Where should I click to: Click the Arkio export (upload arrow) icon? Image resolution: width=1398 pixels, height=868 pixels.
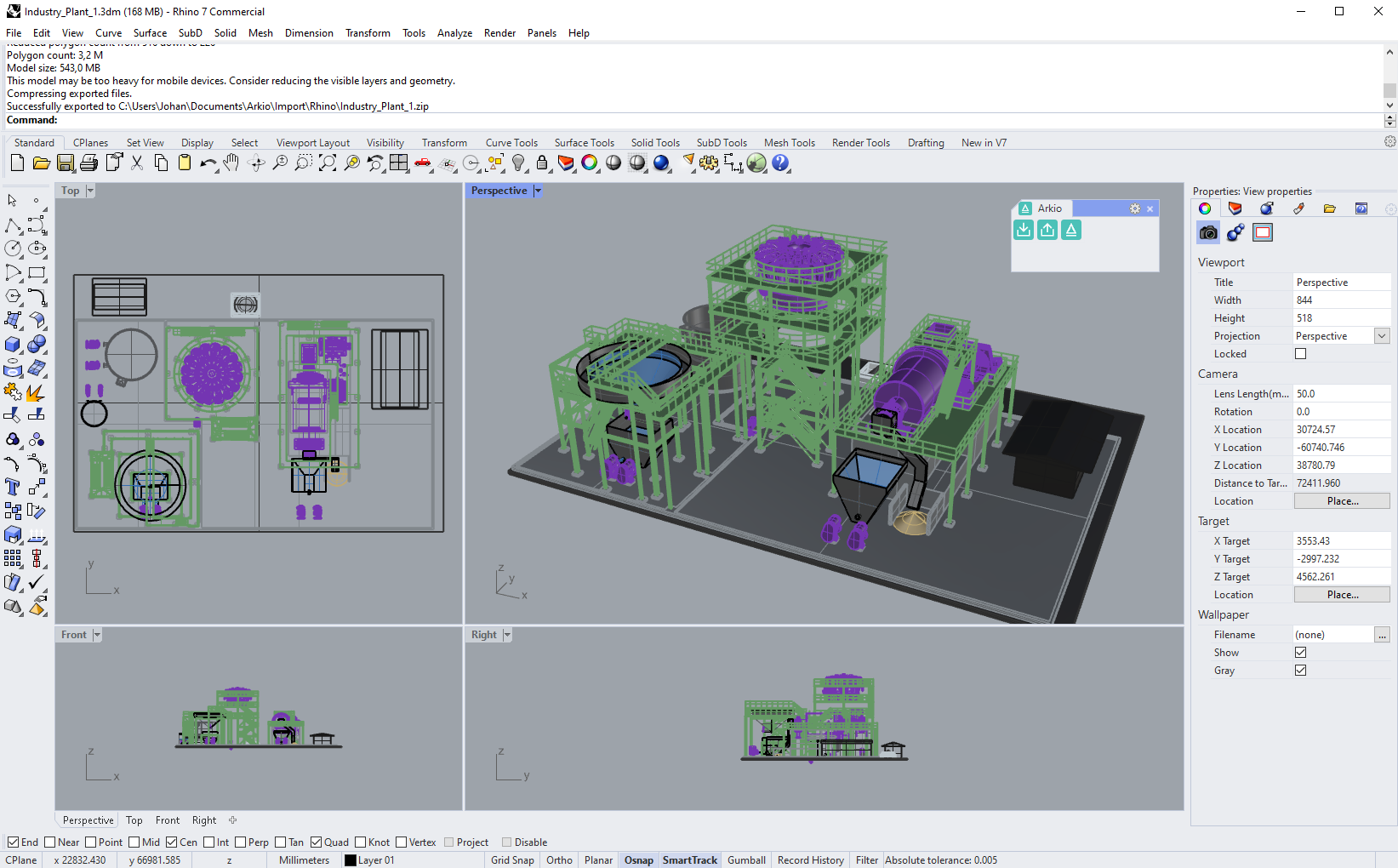(1047, 230)
